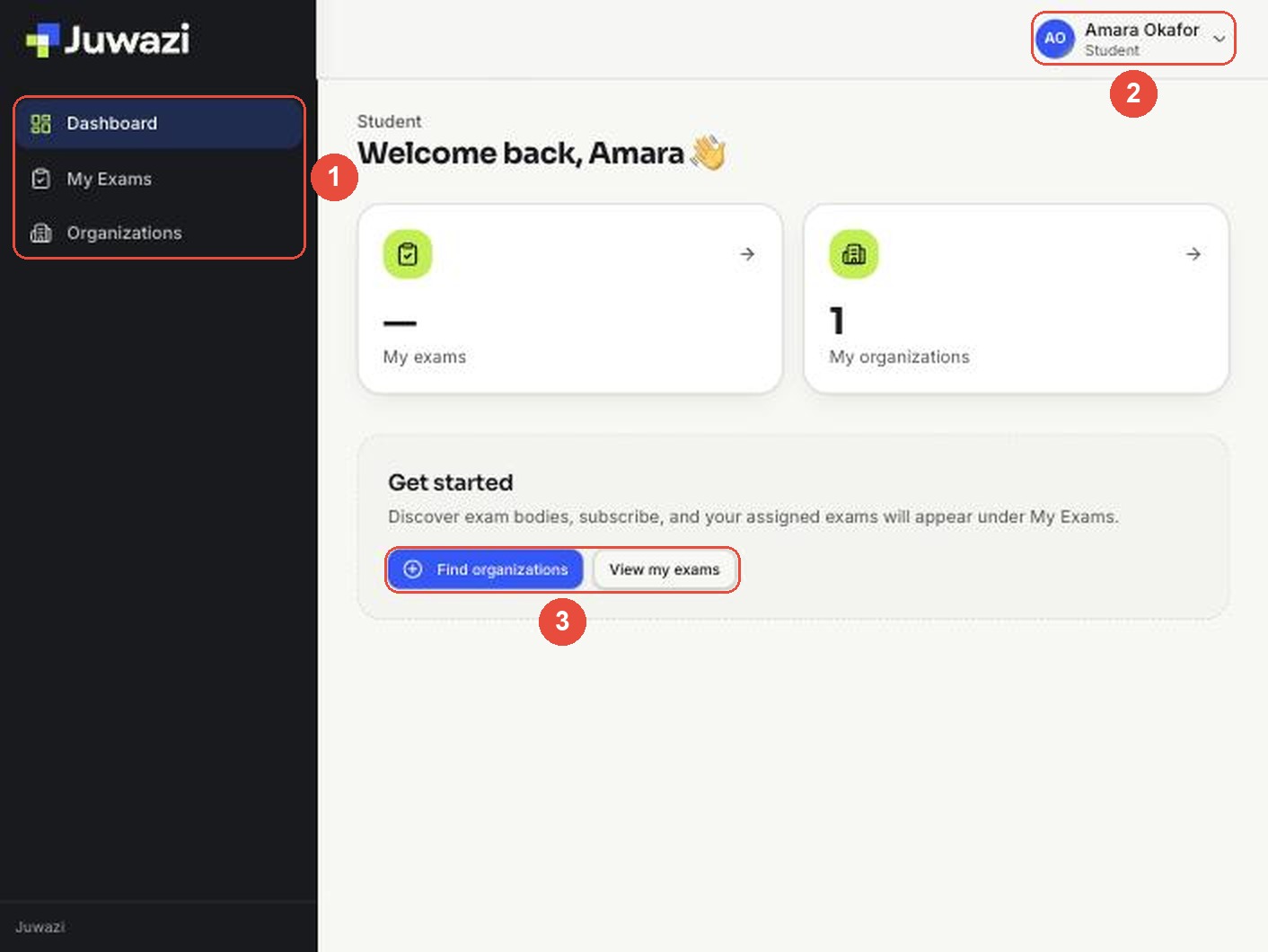Viewport: 1268px width, 952px height.
Task: Click the "Discover exam bodies" description text
Action: tap(753, 517)
